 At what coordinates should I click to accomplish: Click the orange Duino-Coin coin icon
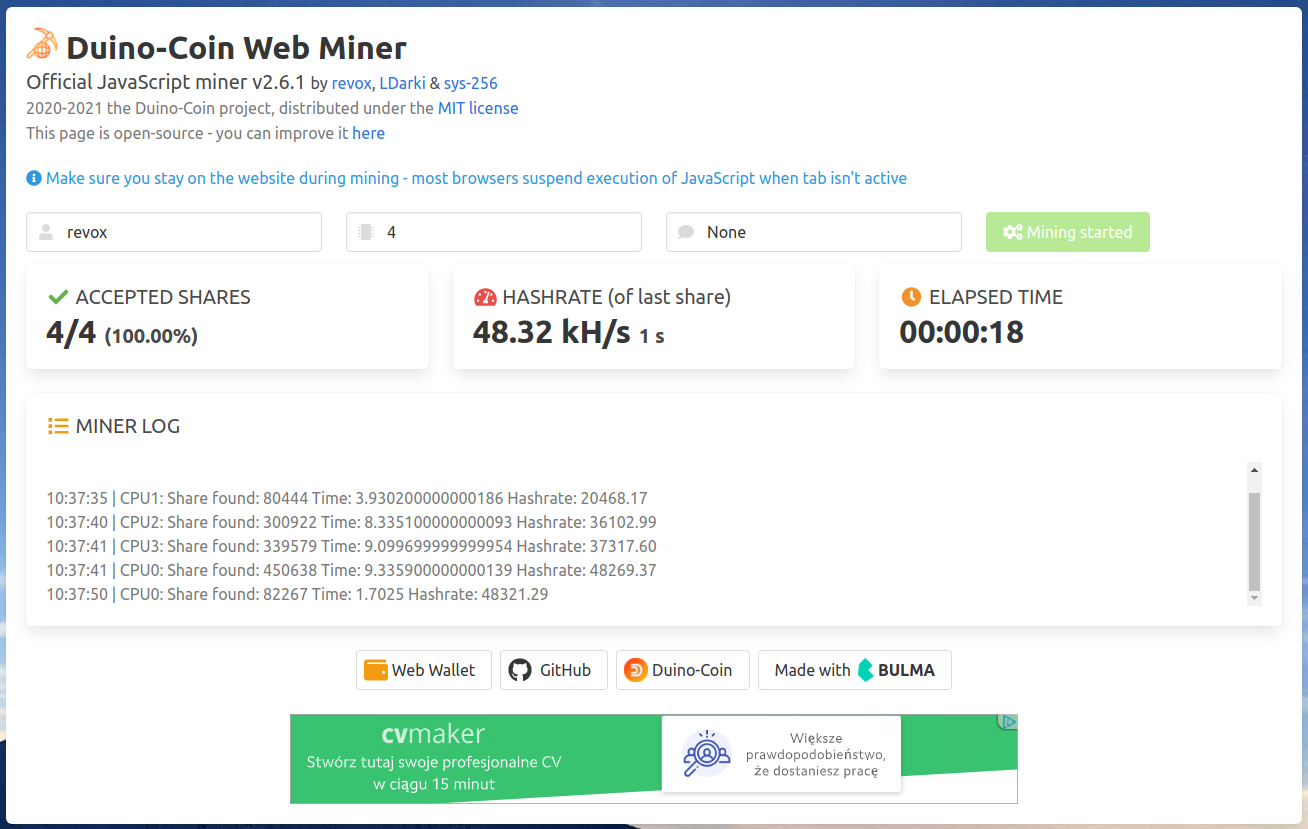point(636,670)
